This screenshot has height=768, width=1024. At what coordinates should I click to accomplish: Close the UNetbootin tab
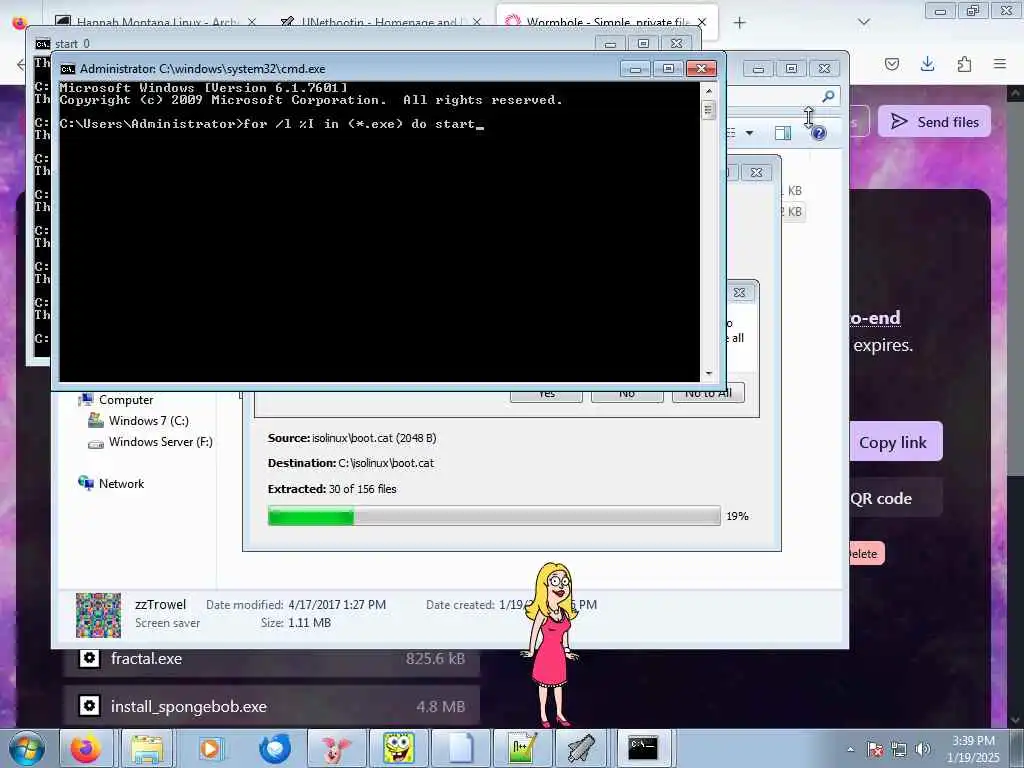click(x=477, y=22)
